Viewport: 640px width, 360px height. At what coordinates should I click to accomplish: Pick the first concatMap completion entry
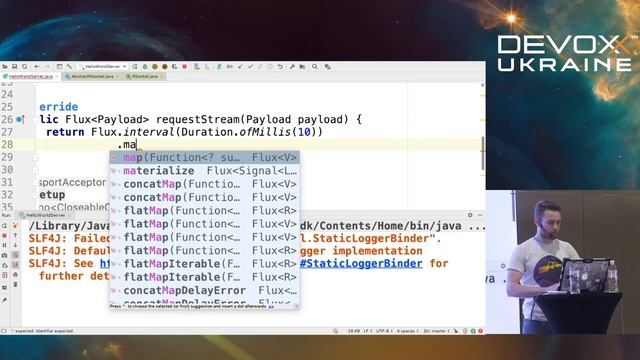click(x=204, y=184)
